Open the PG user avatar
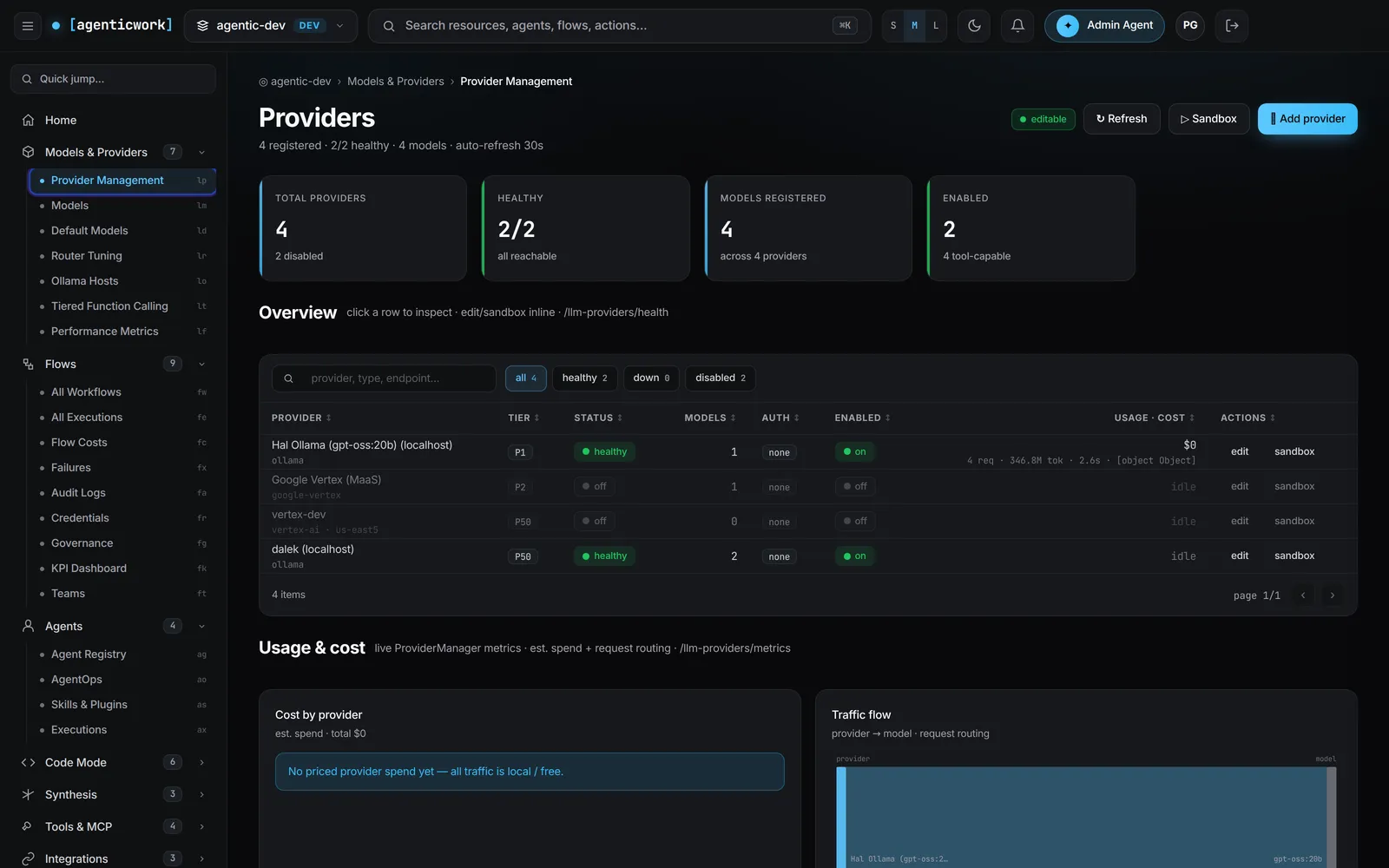Viewport: 1389px width, 868px height. coord(1190,26)
